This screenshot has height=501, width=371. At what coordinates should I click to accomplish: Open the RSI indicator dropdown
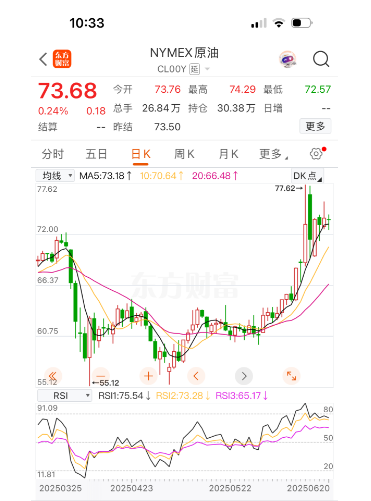click(x=64, y=396)
